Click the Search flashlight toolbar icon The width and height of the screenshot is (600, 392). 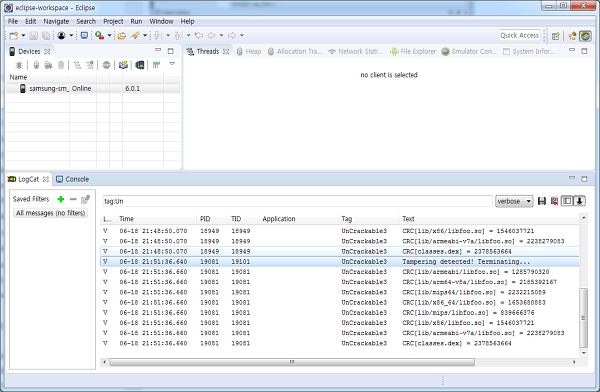[135, 36]
